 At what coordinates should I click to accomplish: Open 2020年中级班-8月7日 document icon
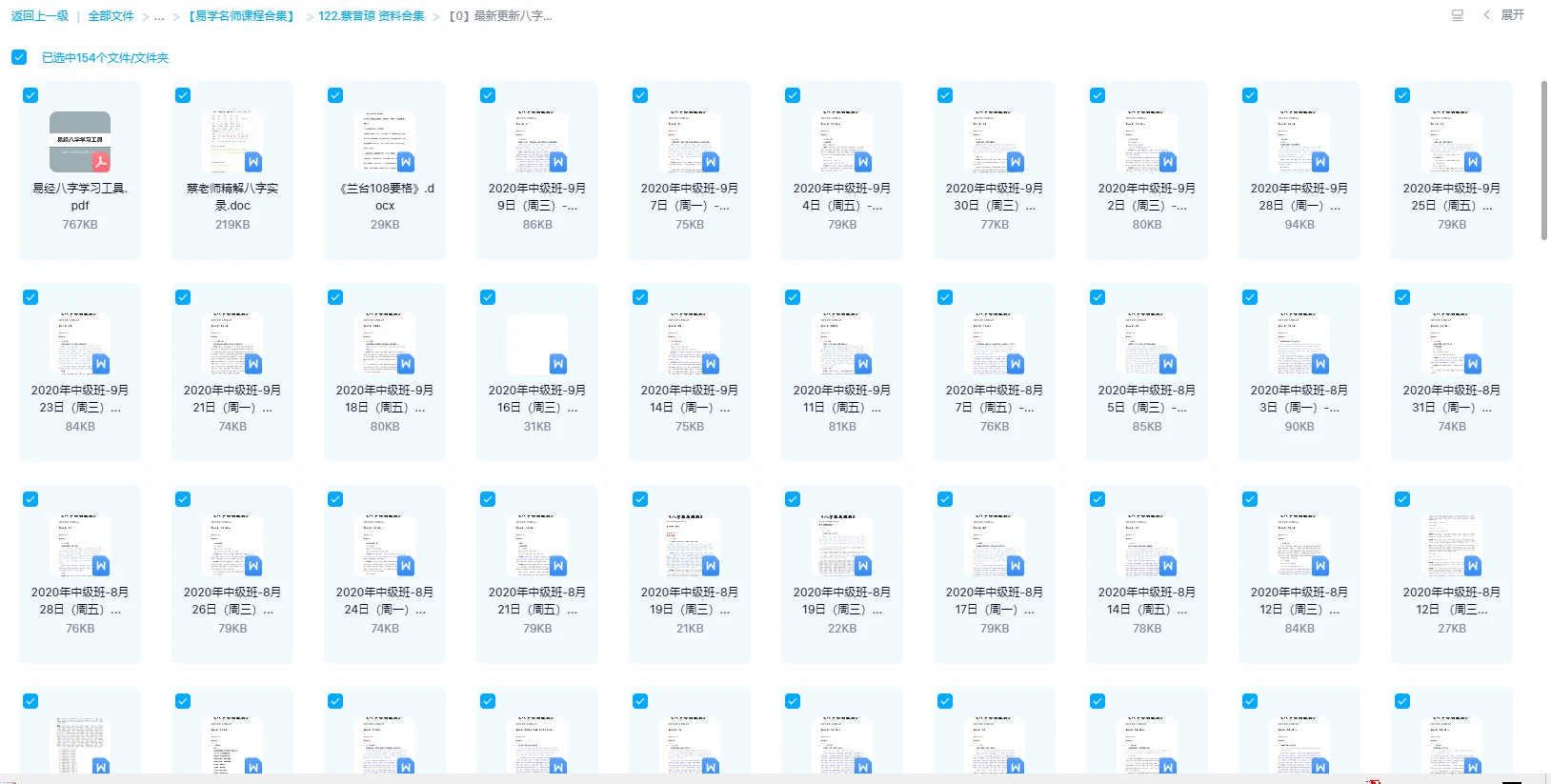pyautogui.click(x=995, y=344)
